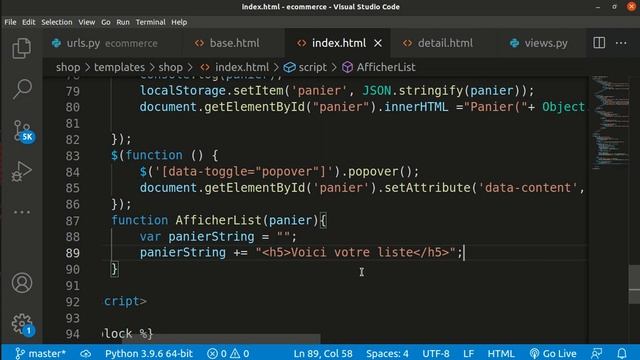Image resolution: width=640 pixels, height=360 pixels.
Task: Change the LF end of line sequence
Action: pyautogui.click(x=468, y=353)
